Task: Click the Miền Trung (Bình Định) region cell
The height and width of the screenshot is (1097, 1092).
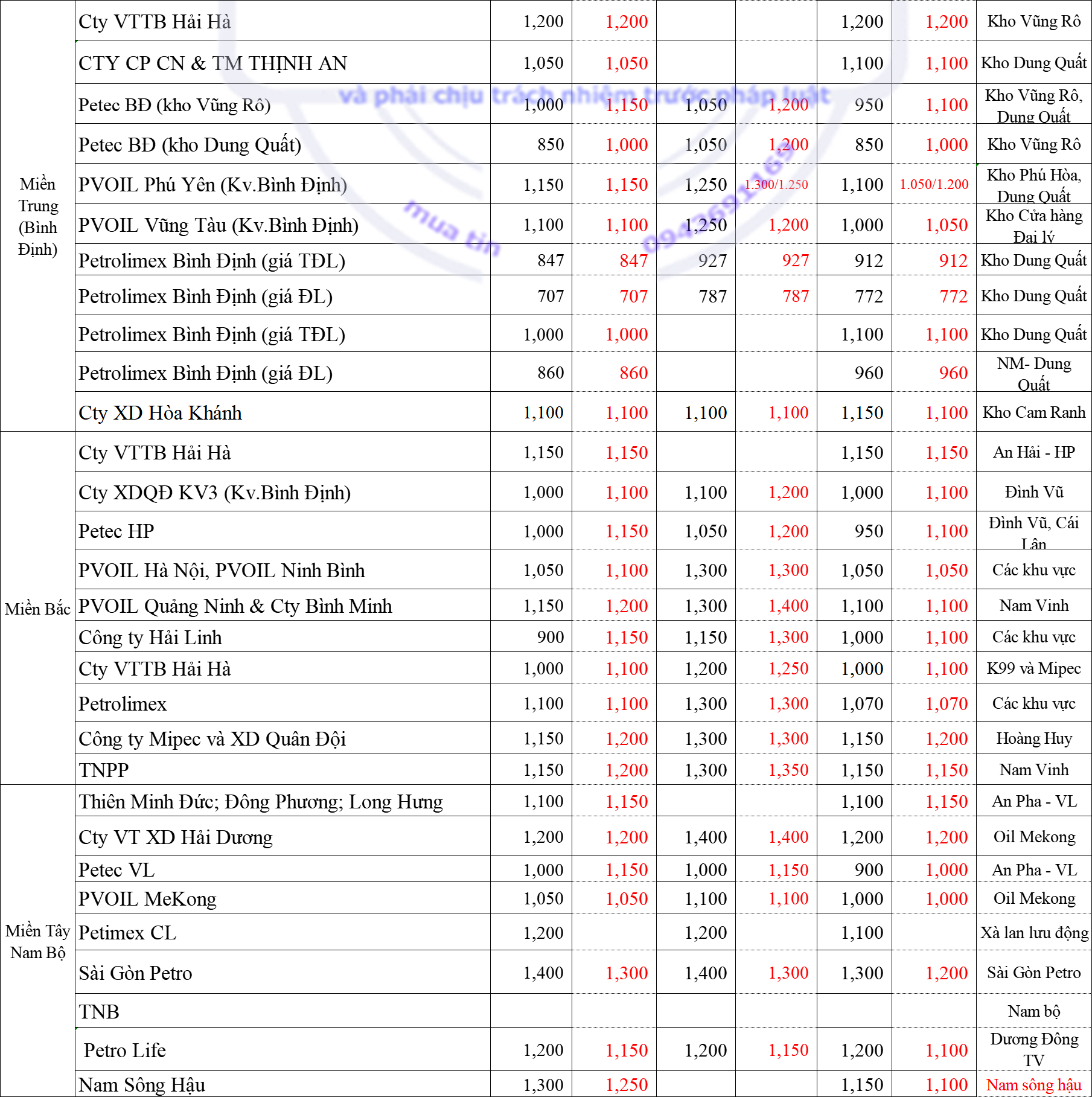Action: click(37, 216)
